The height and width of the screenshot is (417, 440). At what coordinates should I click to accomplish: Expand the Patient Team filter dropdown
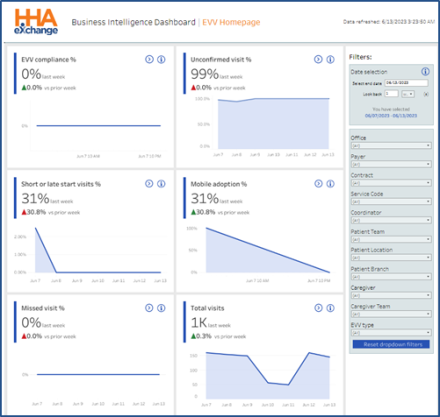coord(391,239)
